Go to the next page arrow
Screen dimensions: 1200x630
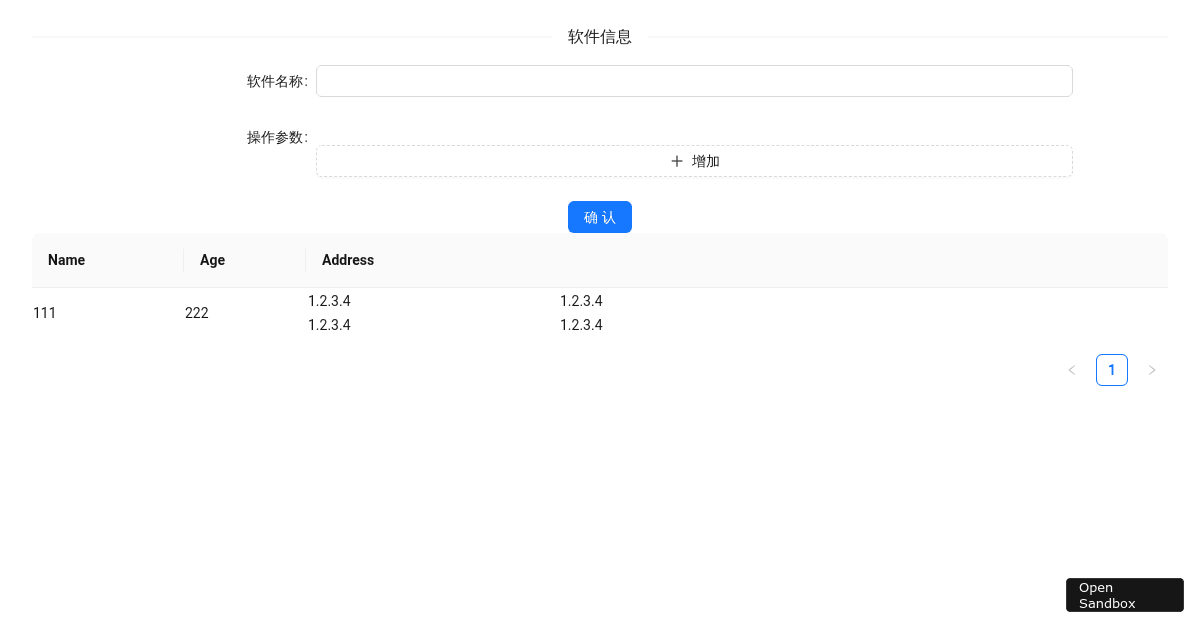(x=1152, y=370)
